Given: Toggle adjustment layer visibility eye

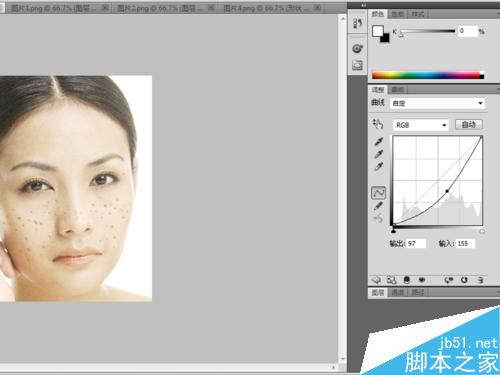Looking at the screenshot, I should (x=422, y=280).
